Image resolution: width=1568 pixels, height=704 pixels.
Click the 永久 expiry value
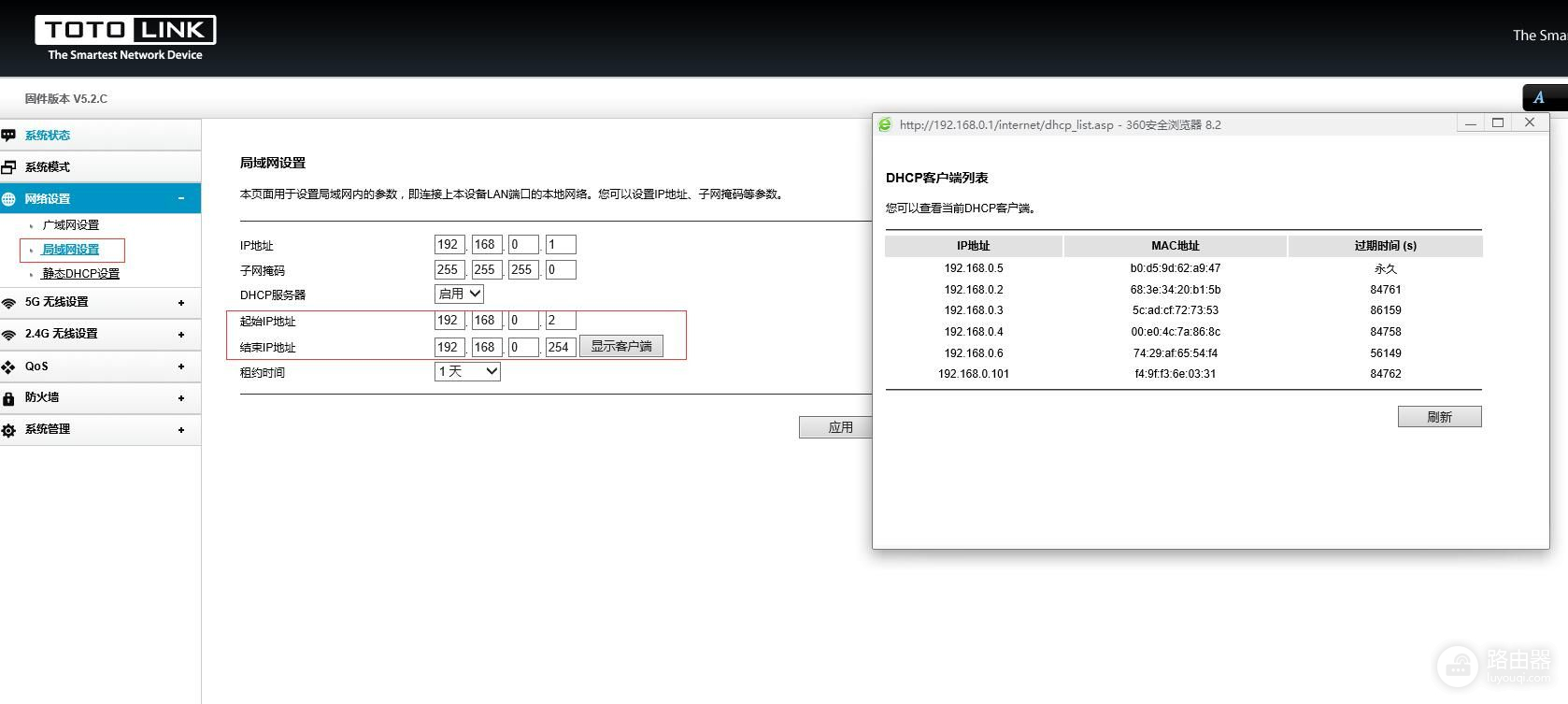pos(1386,268)
